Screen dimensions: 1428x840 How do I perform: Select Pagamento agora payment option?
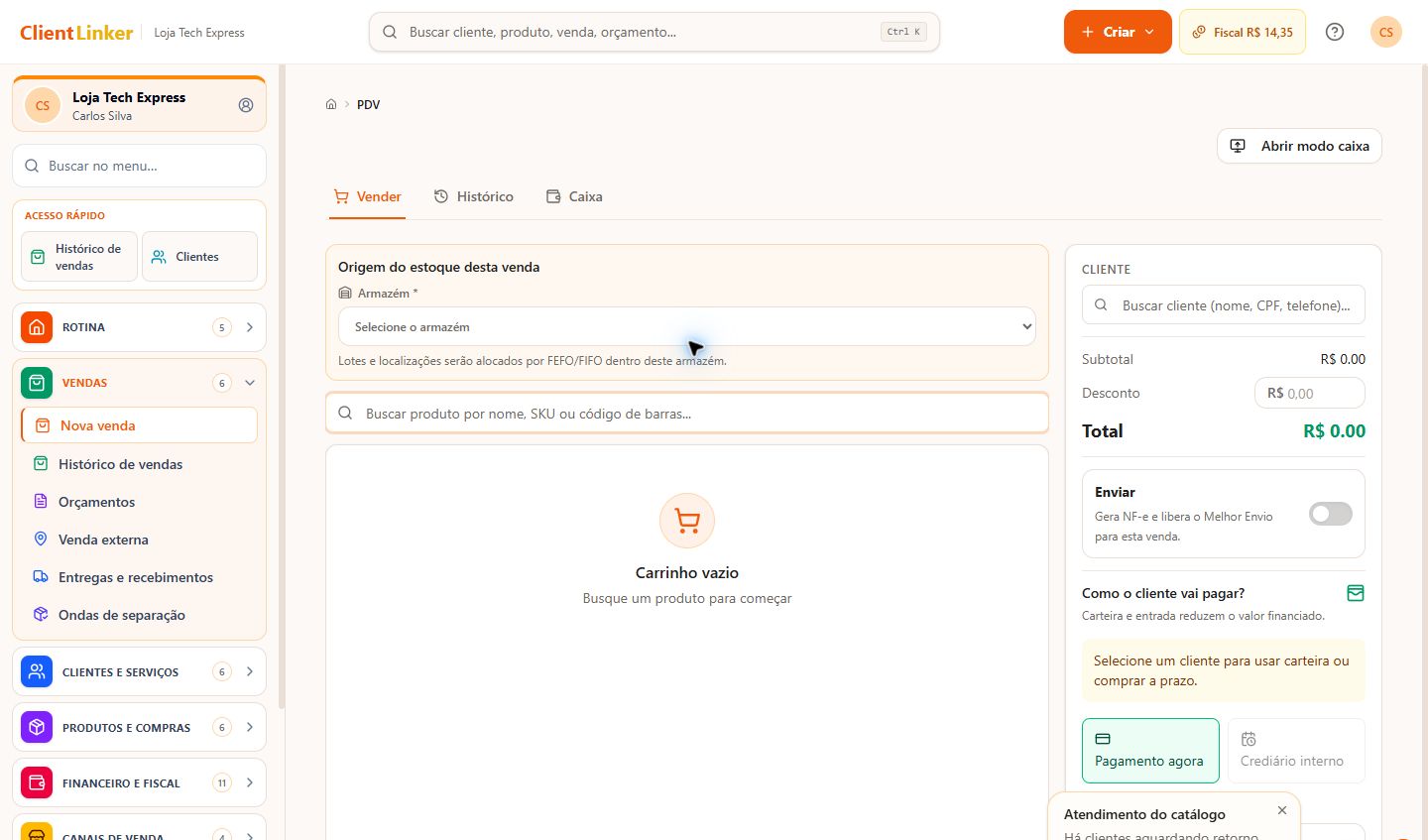(1150, 751)
